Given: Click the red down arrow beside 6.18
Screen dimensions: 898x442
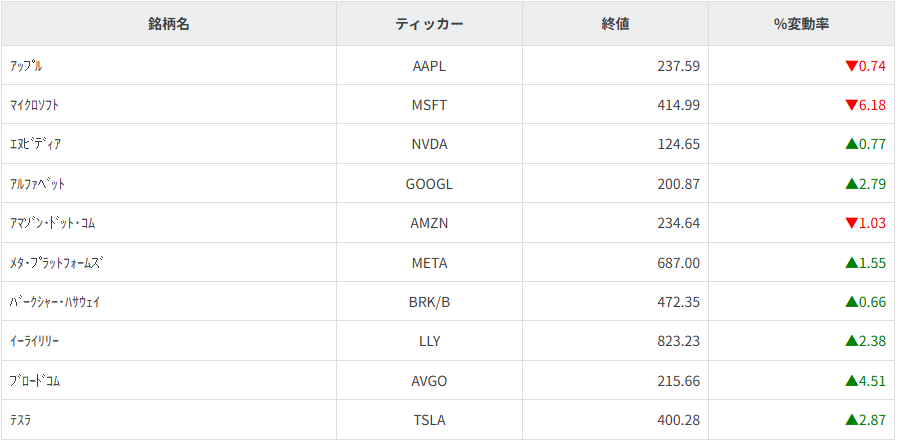Looking at the screenshot, I should 851,105.
